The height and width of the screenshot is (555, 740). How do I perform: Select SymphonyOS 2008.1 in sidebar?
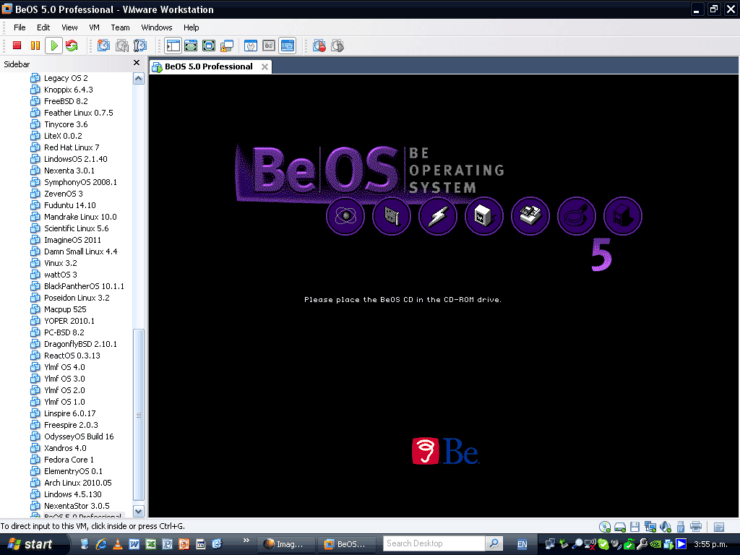tap(81, 182)
